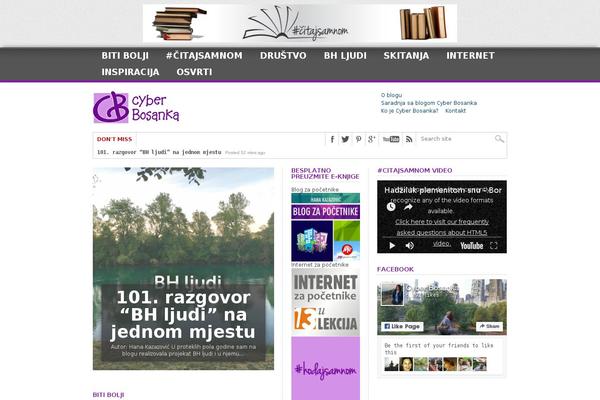Open Saradnja sa blogom Cyber Bosanka link
This screenshot has width=600, height=400.
(429, 103)
